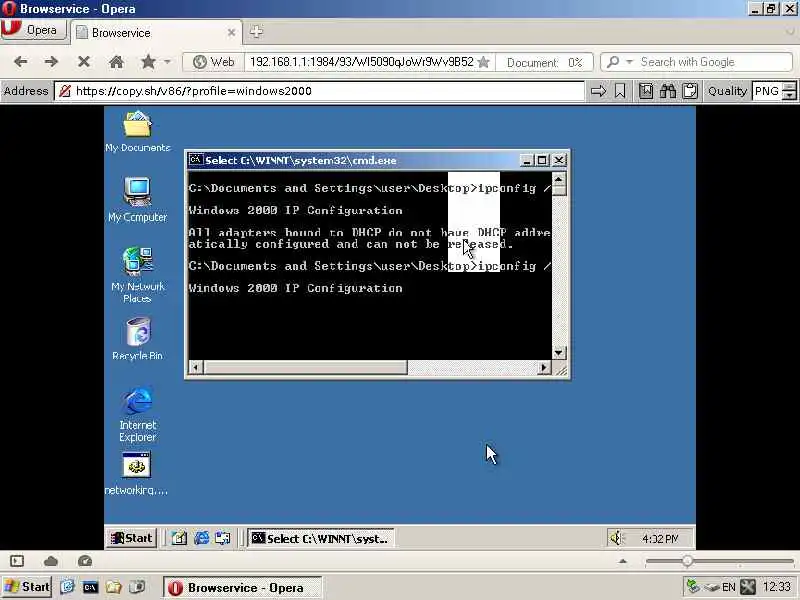This screenshot has height=600, width=800.
Task: Open the My Documents desktop icon
Action: click(138, 132)
